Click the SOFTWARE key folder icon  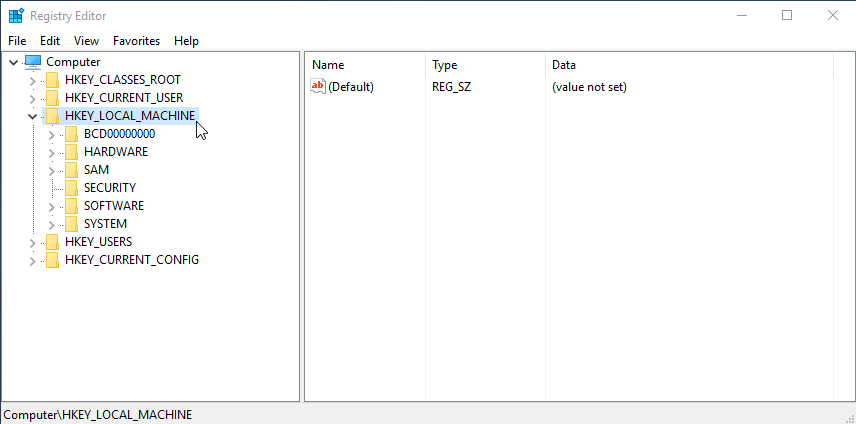[71, 206]
